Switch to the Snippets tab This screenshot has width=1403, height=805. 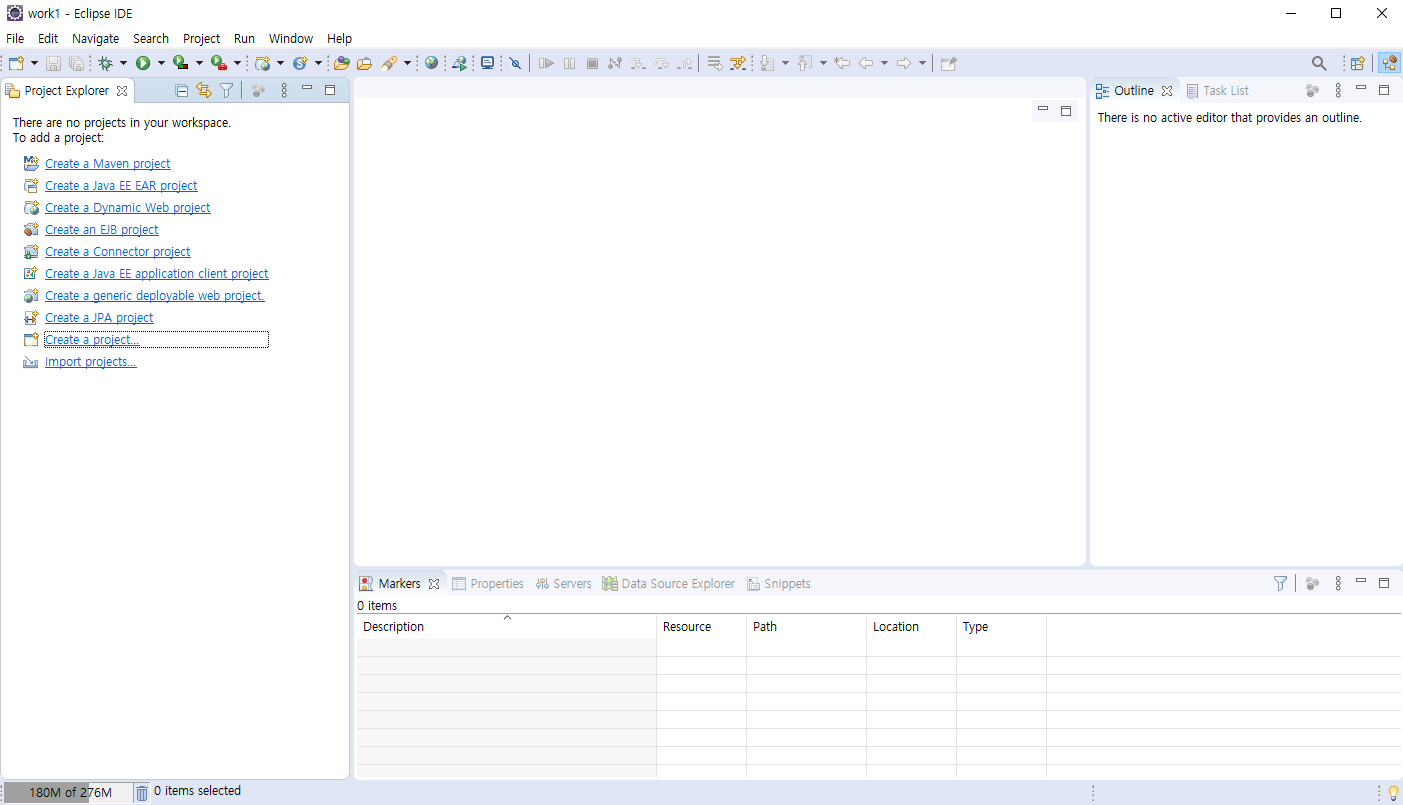coord(779,583)
